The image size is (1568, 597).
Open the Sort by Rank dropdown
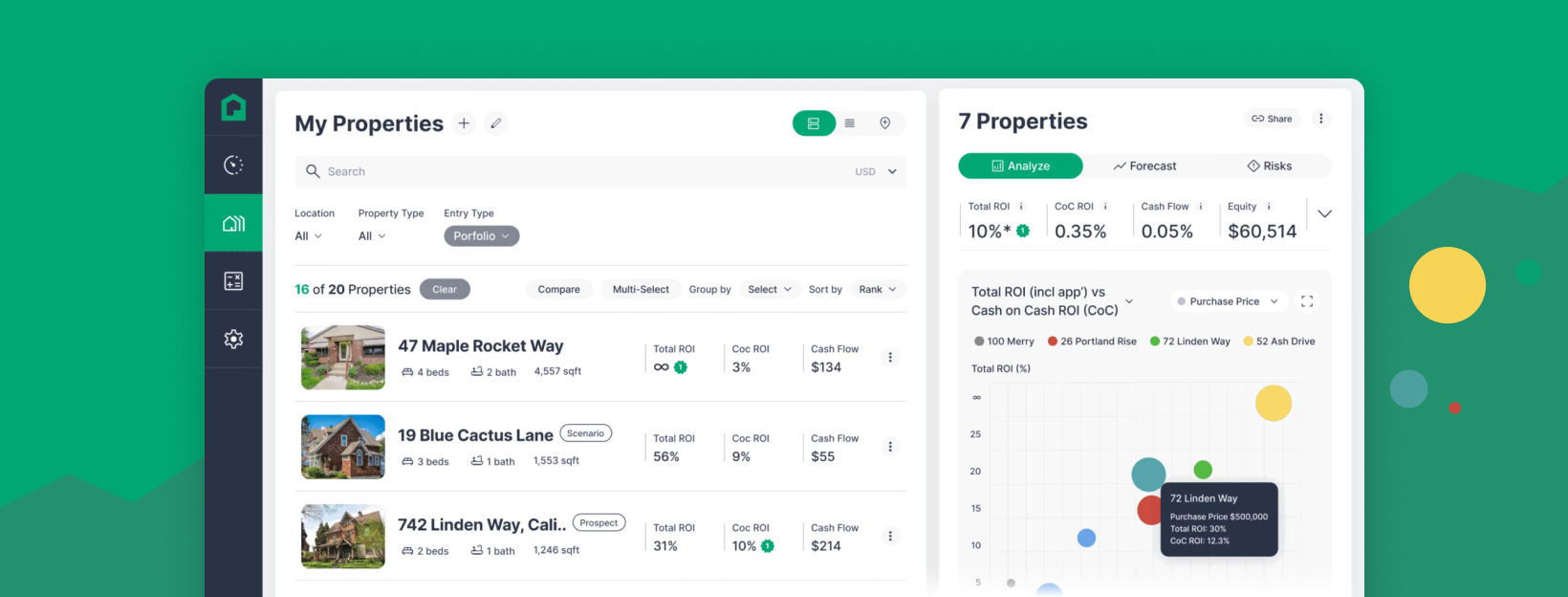(877, 290)
